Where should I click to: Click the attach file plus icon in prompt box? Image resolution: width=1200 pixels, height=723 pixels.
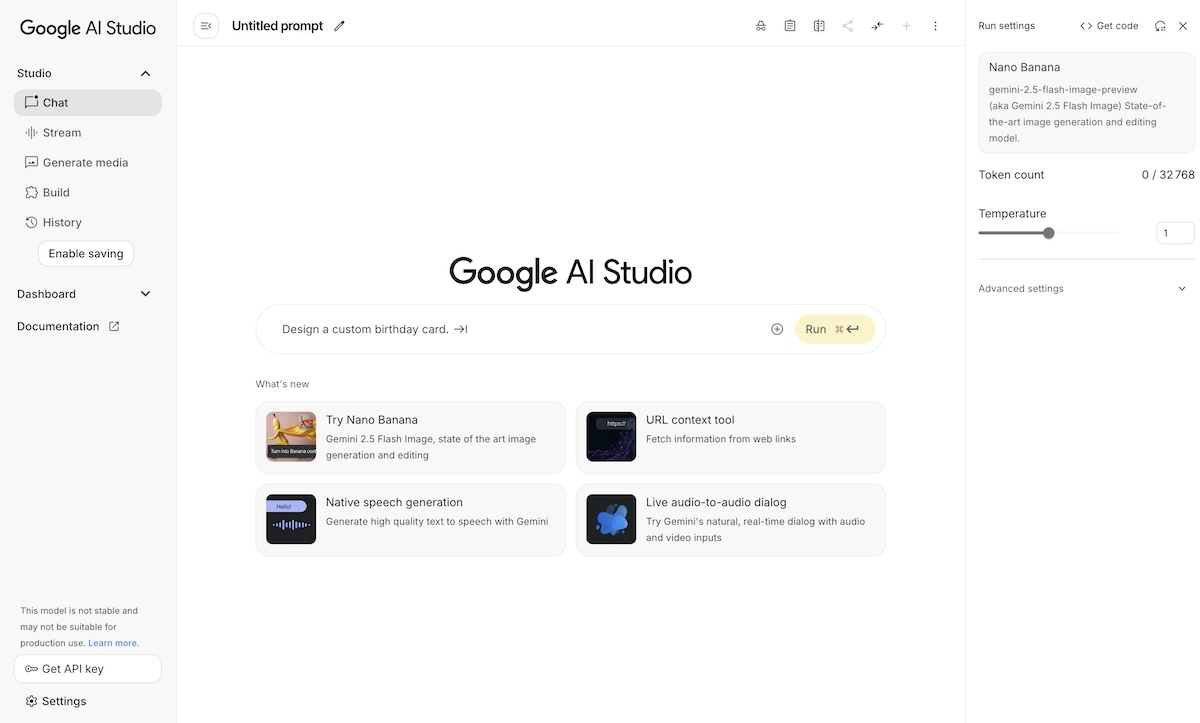[777, 328]
